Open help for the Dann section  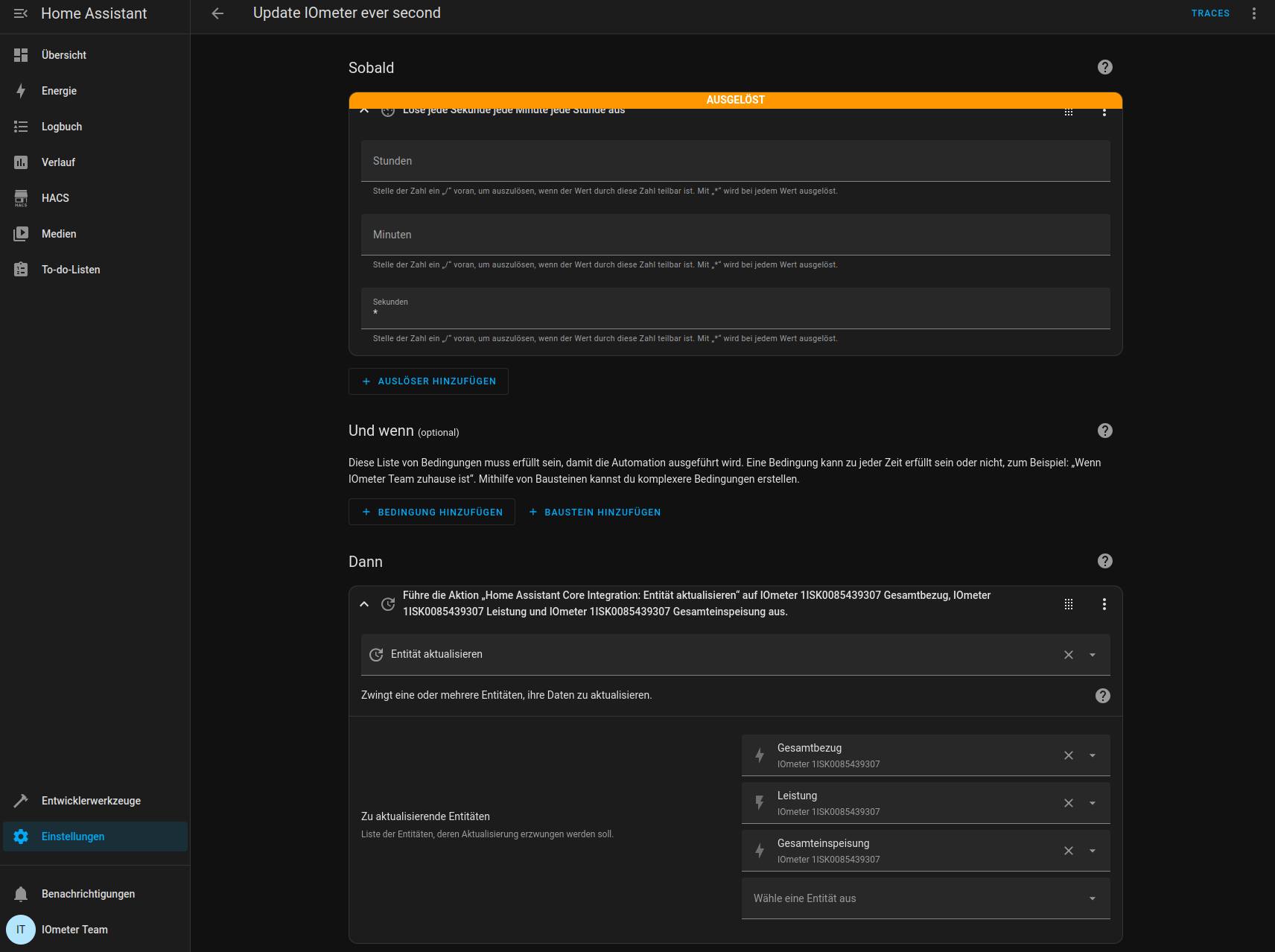tap(1105, 561)
